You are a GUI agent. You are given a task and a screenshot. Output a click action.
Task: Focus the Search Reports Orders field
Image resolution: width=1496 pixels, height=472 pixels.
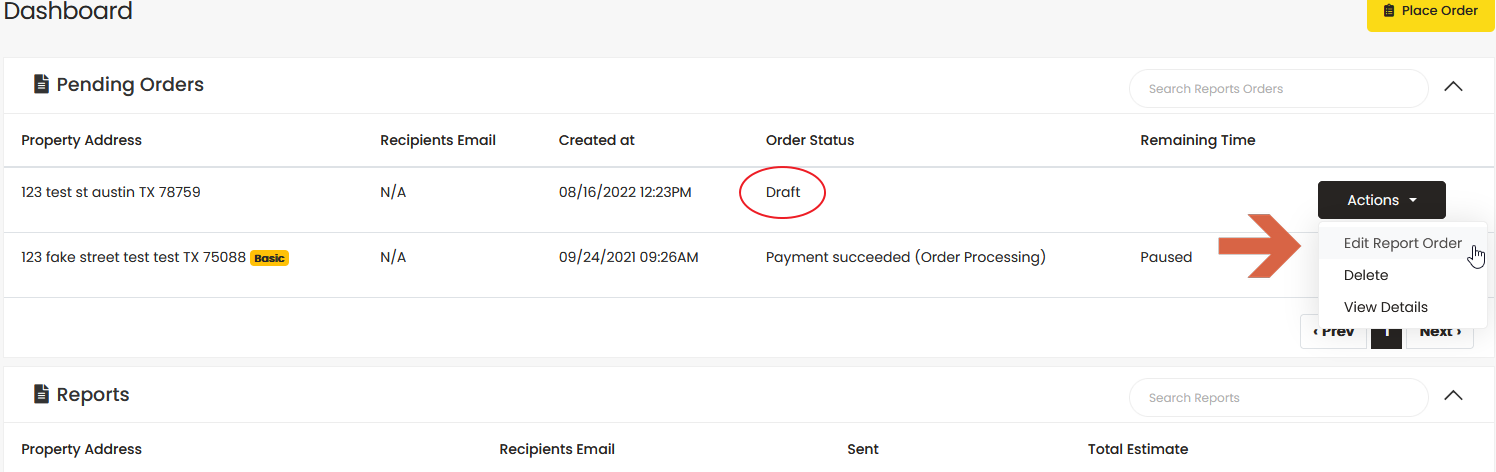point(1278,89)
